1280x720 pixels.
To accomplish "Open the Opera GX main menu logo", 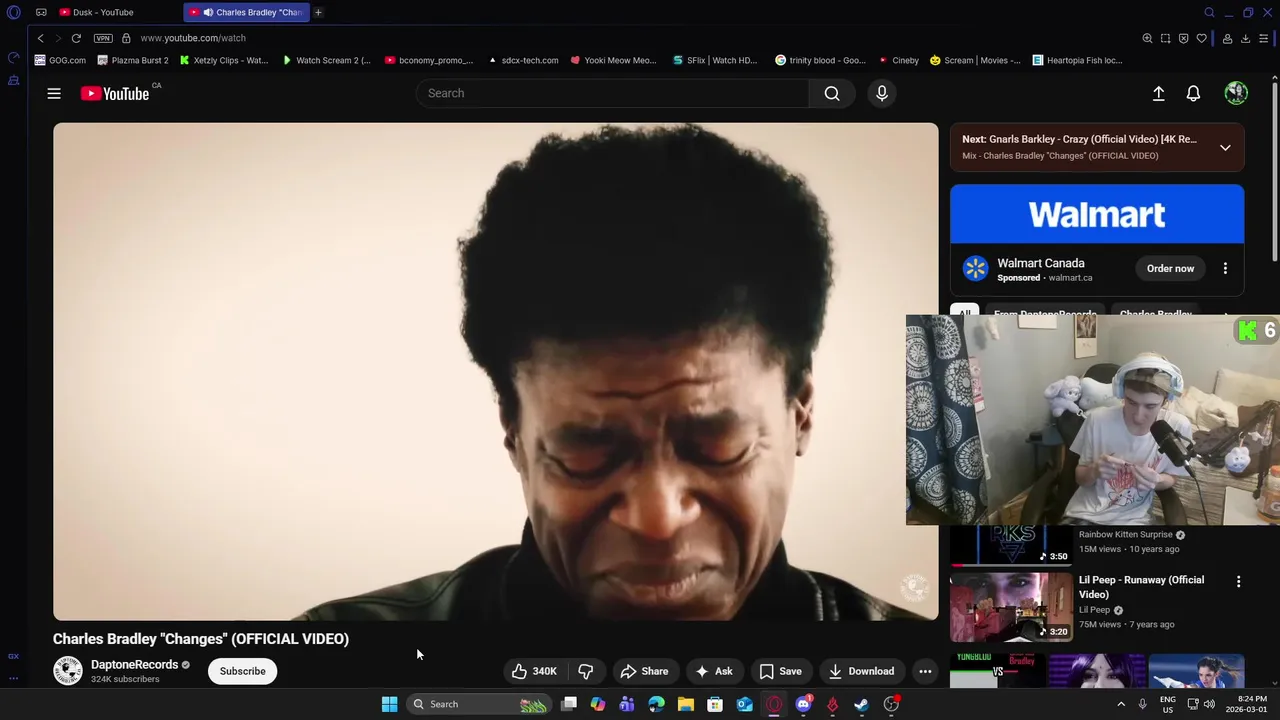I will (x=13, y=12).
